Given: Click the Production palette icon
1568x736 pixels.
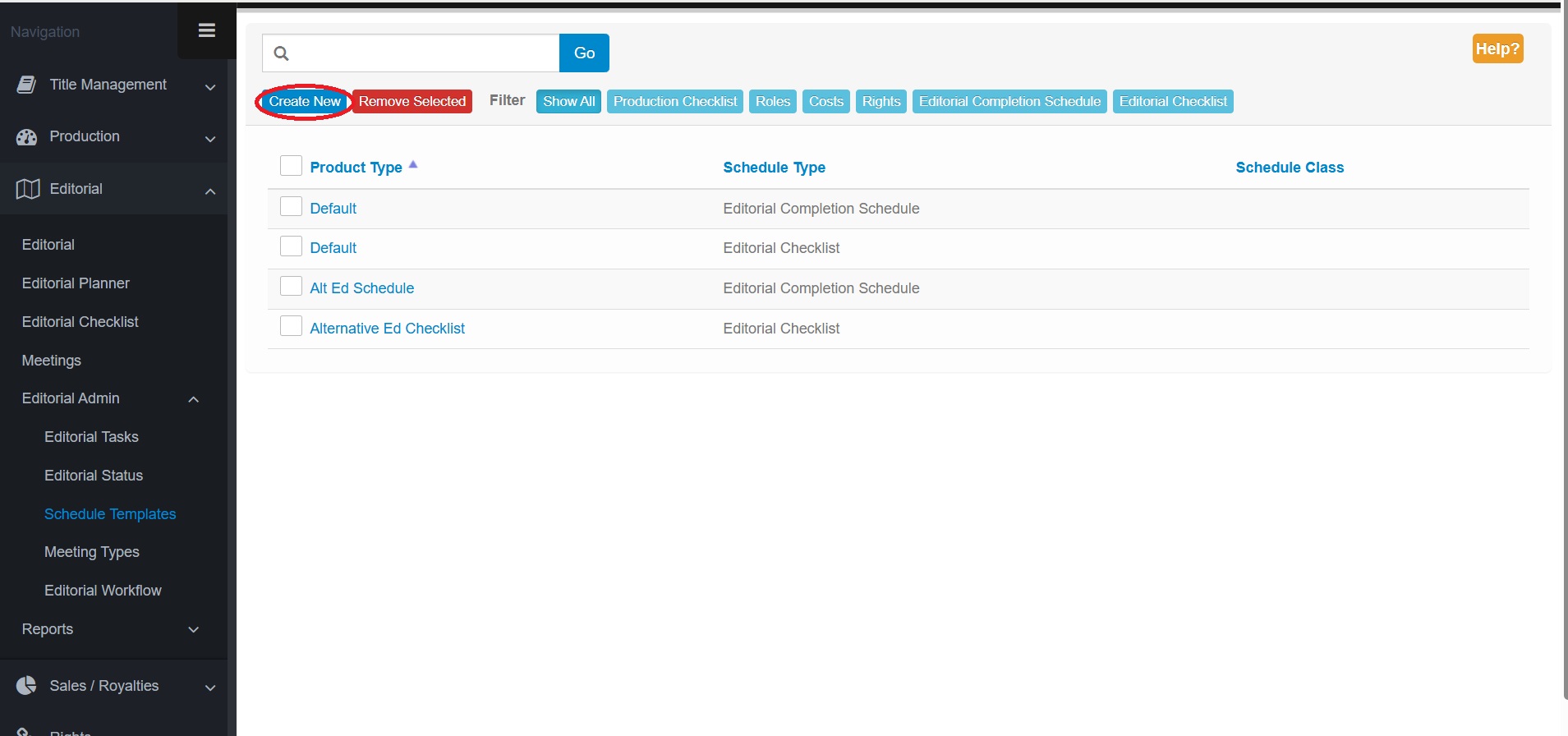Looking at the screenshot, I should coord(27,137).
